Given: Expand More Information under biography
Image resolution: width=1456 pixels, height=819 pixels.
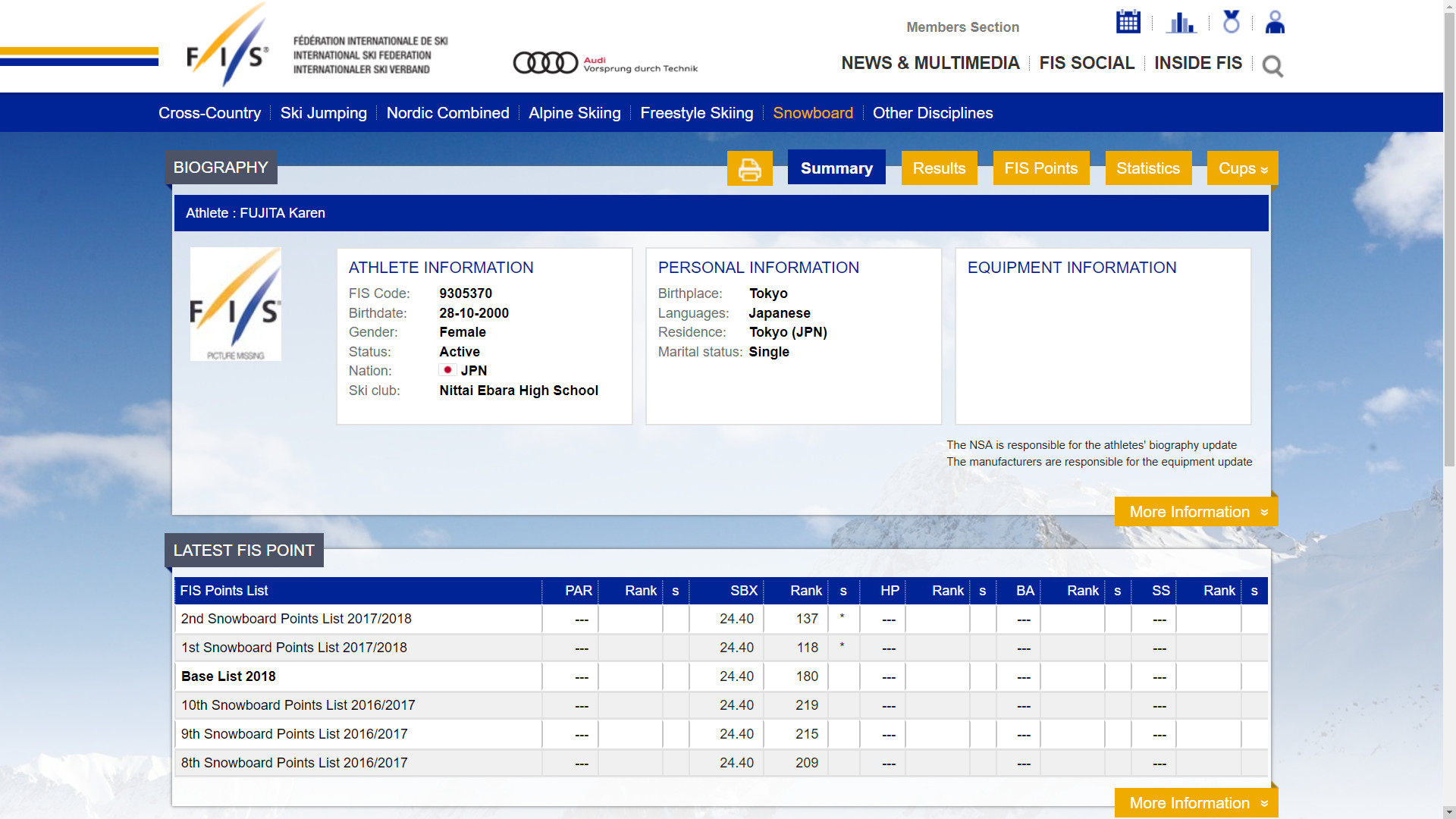Looking at the screenshot, I should pyautogui.click(x=1196, y=512).
